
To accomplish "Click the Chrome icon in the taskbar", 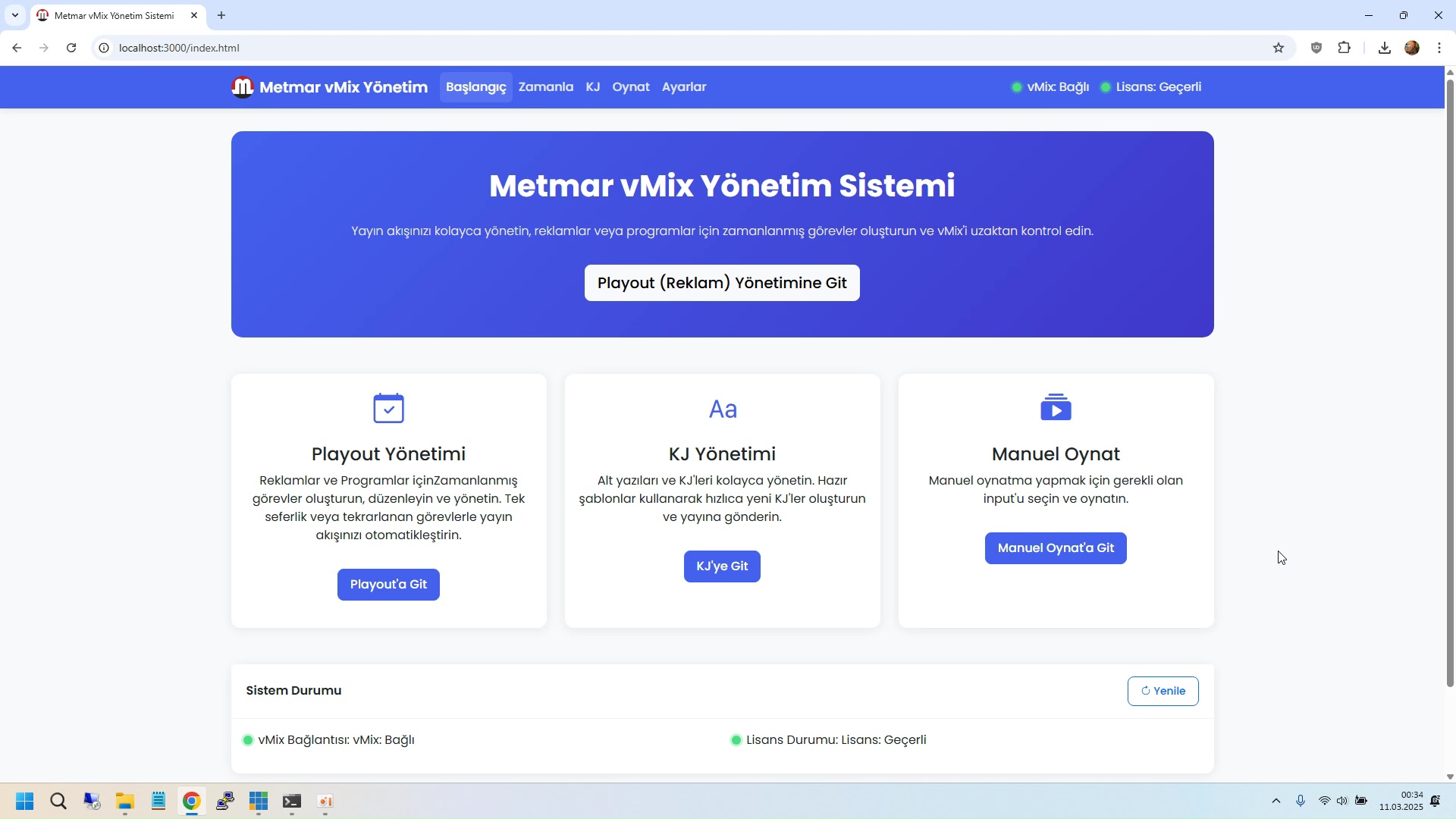I will coord(192,802).
